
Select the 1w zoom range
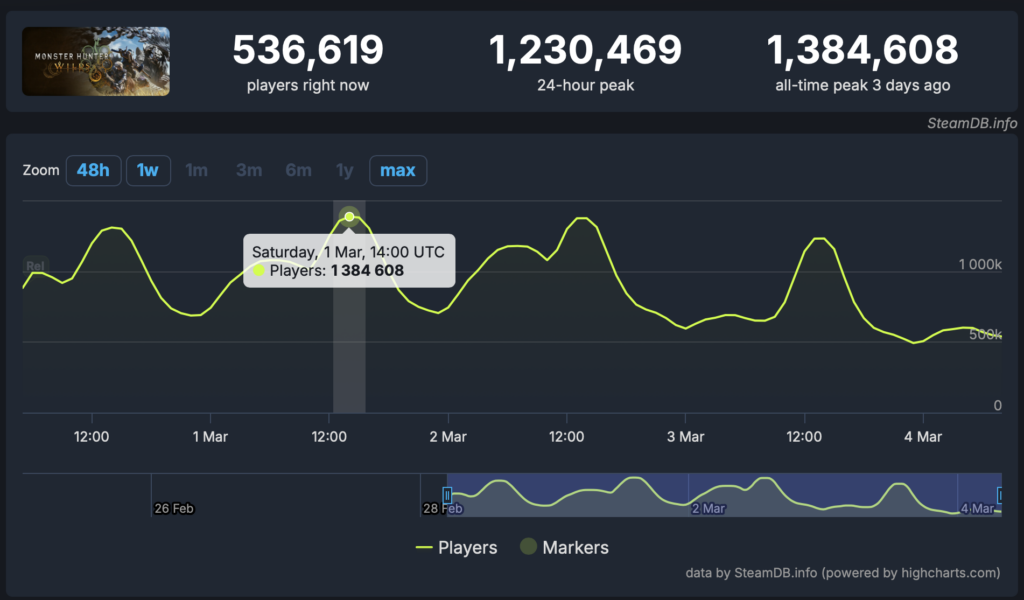(148, 170)
